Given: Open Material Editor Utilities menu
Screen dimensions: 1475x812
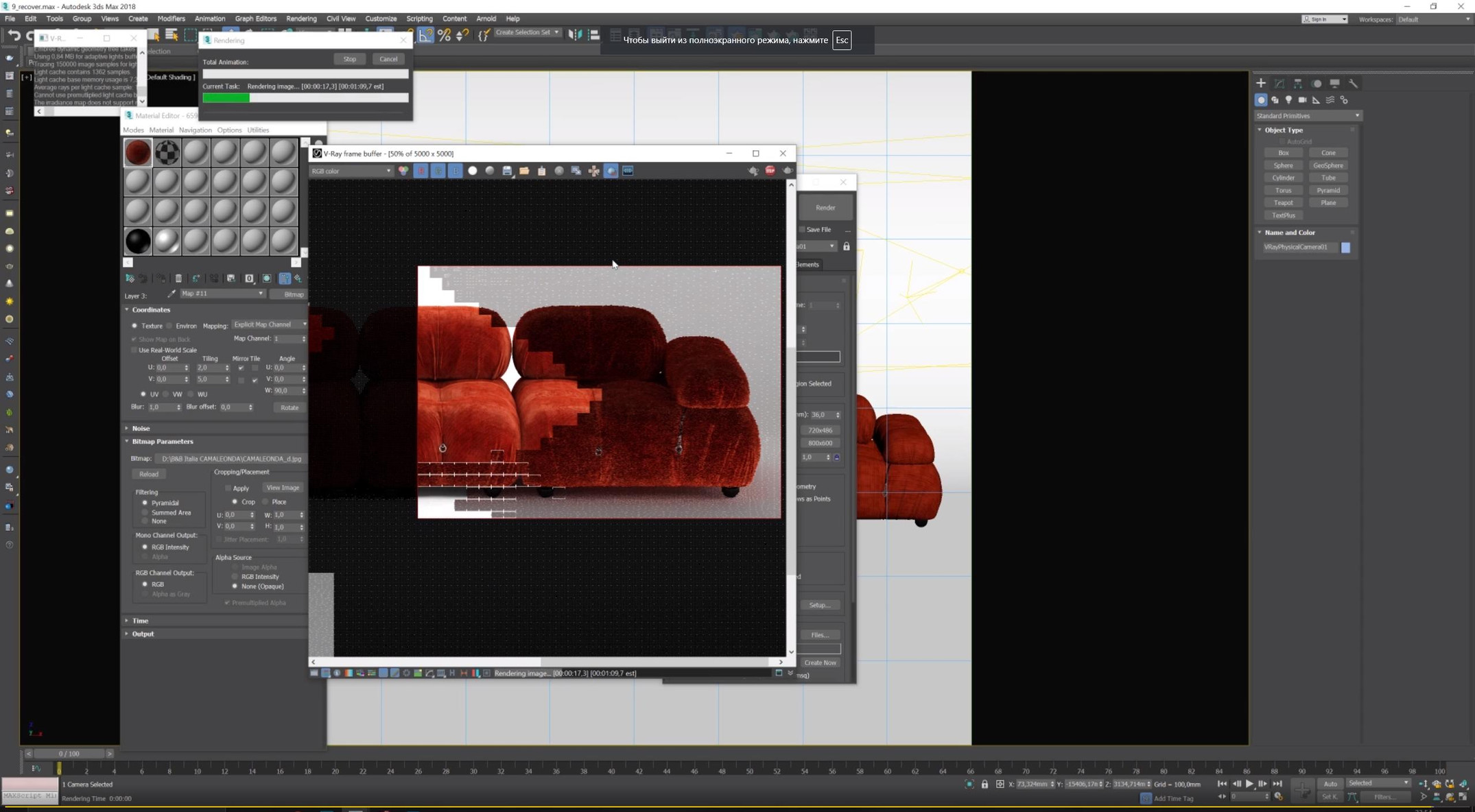Looking at the screenshot, I should (x=258, y=130).
